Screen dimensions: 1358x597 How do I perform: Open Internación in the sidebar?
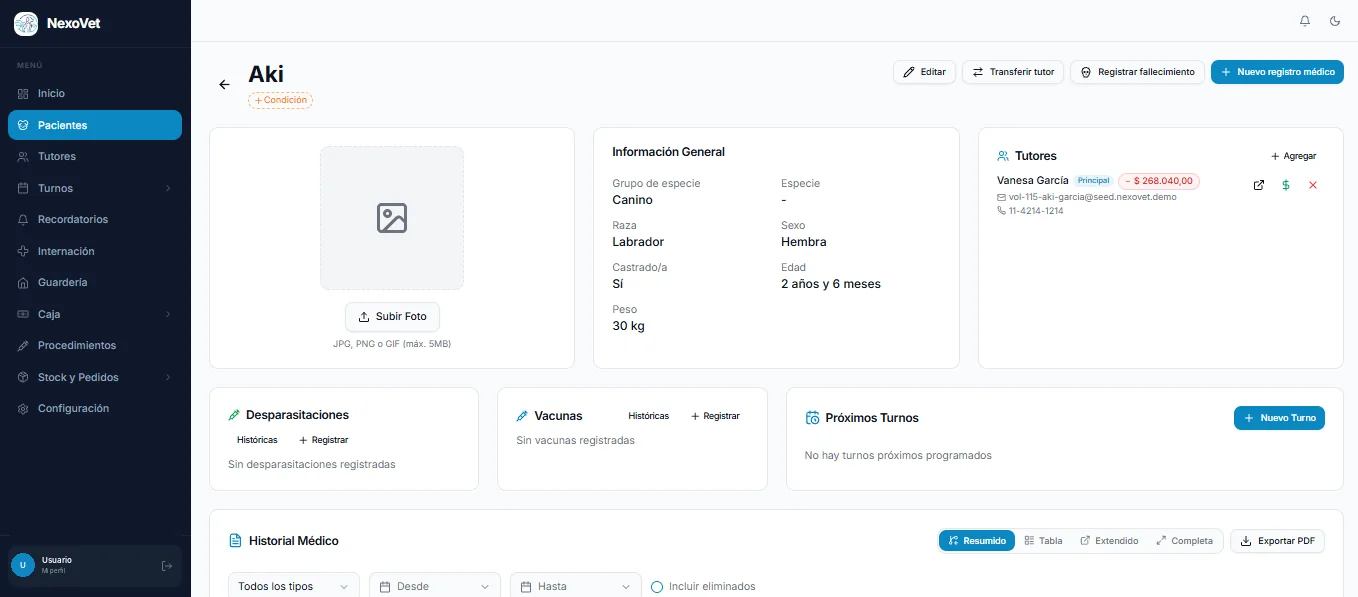pyautogui.click(x=95, y=251)
